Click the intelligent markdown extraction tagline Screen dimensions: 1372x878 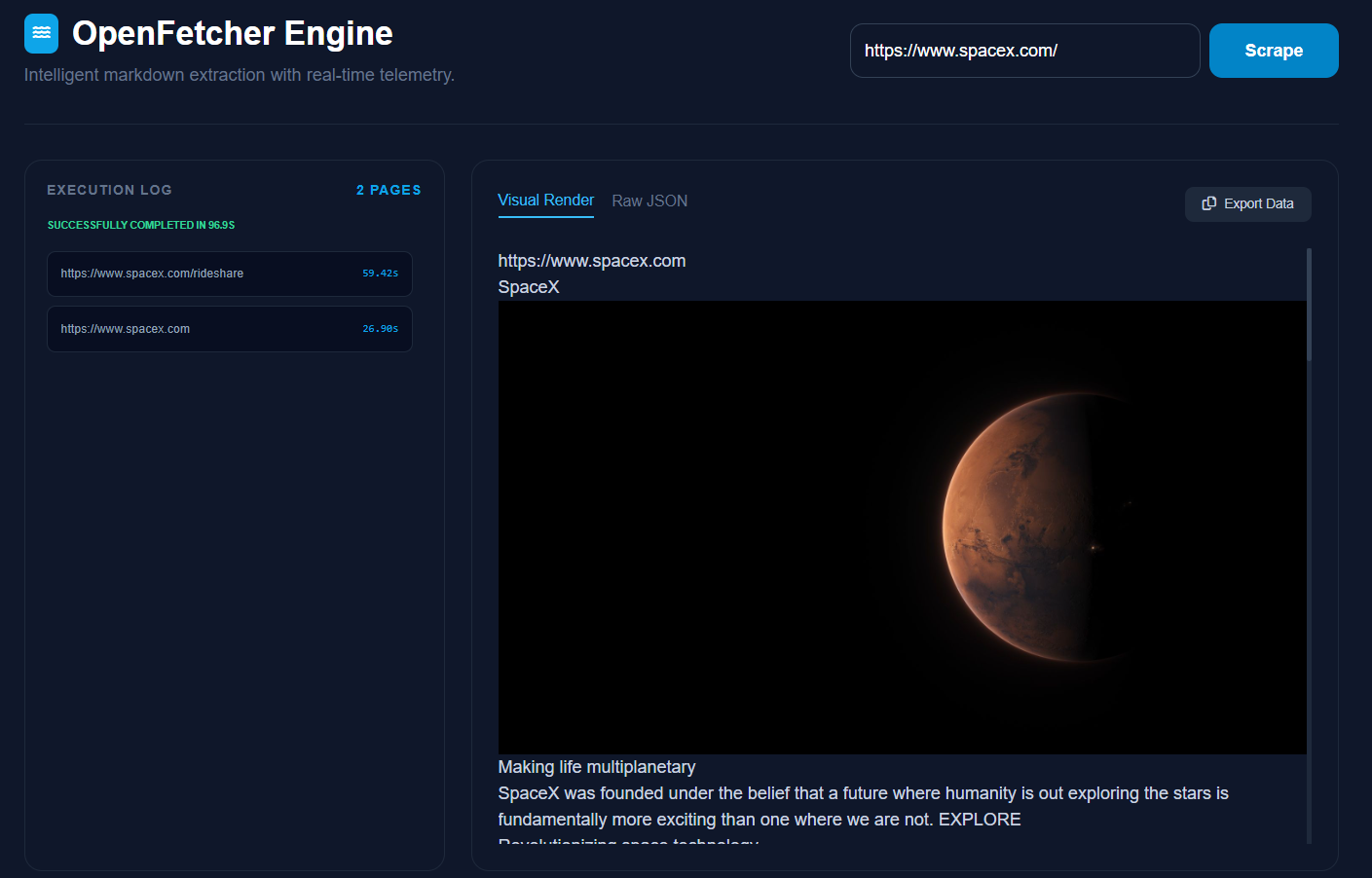coord(239,74)
